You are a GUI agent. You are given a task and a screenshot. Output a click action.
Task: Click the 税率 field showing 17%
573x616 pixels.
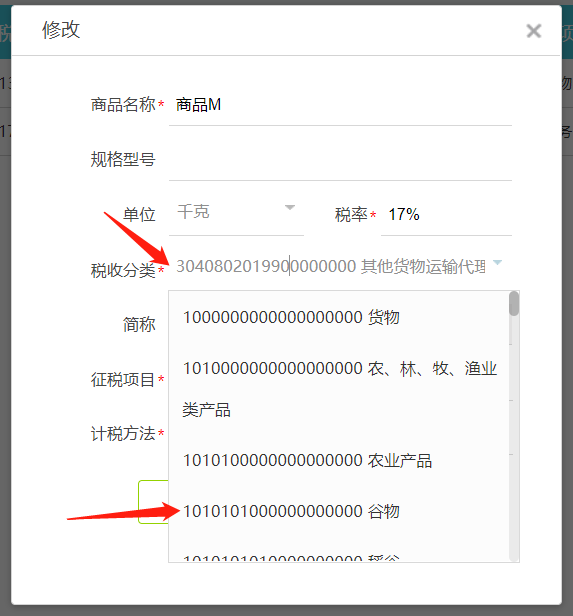(x=446, y=214)
